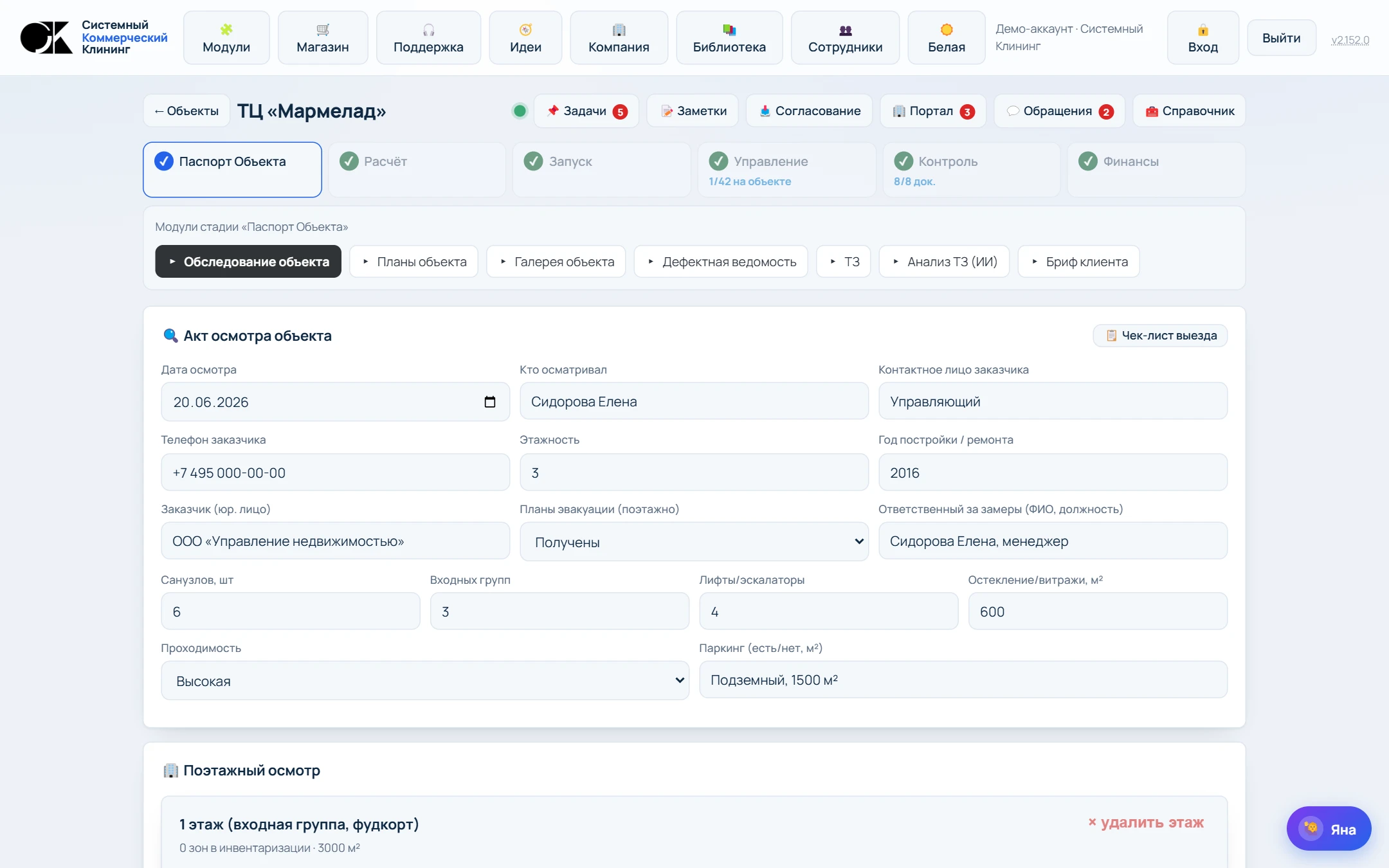The width and height of the screenshot is (1389, 868).
Task: Click the Выйти button
Action: pyautogui.click(x=1281, y=38)
